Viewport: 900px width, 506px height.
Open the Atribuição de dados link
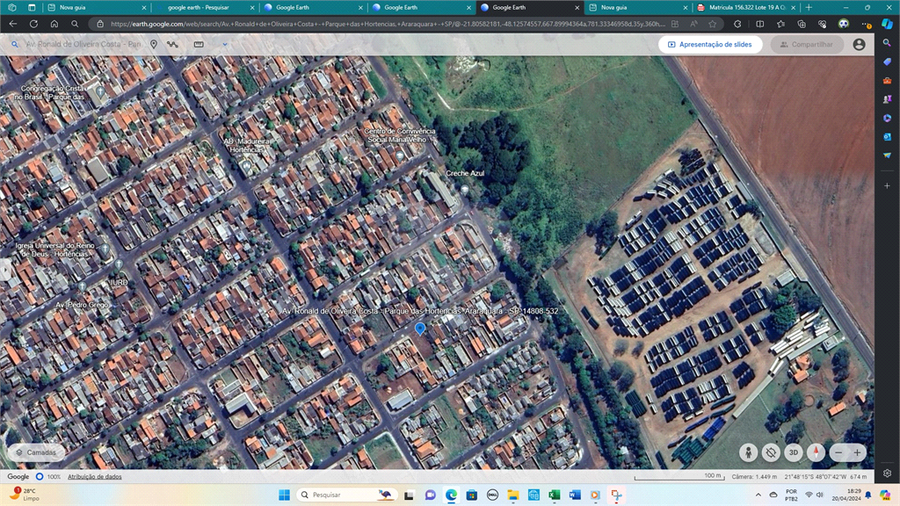(94, 477)
